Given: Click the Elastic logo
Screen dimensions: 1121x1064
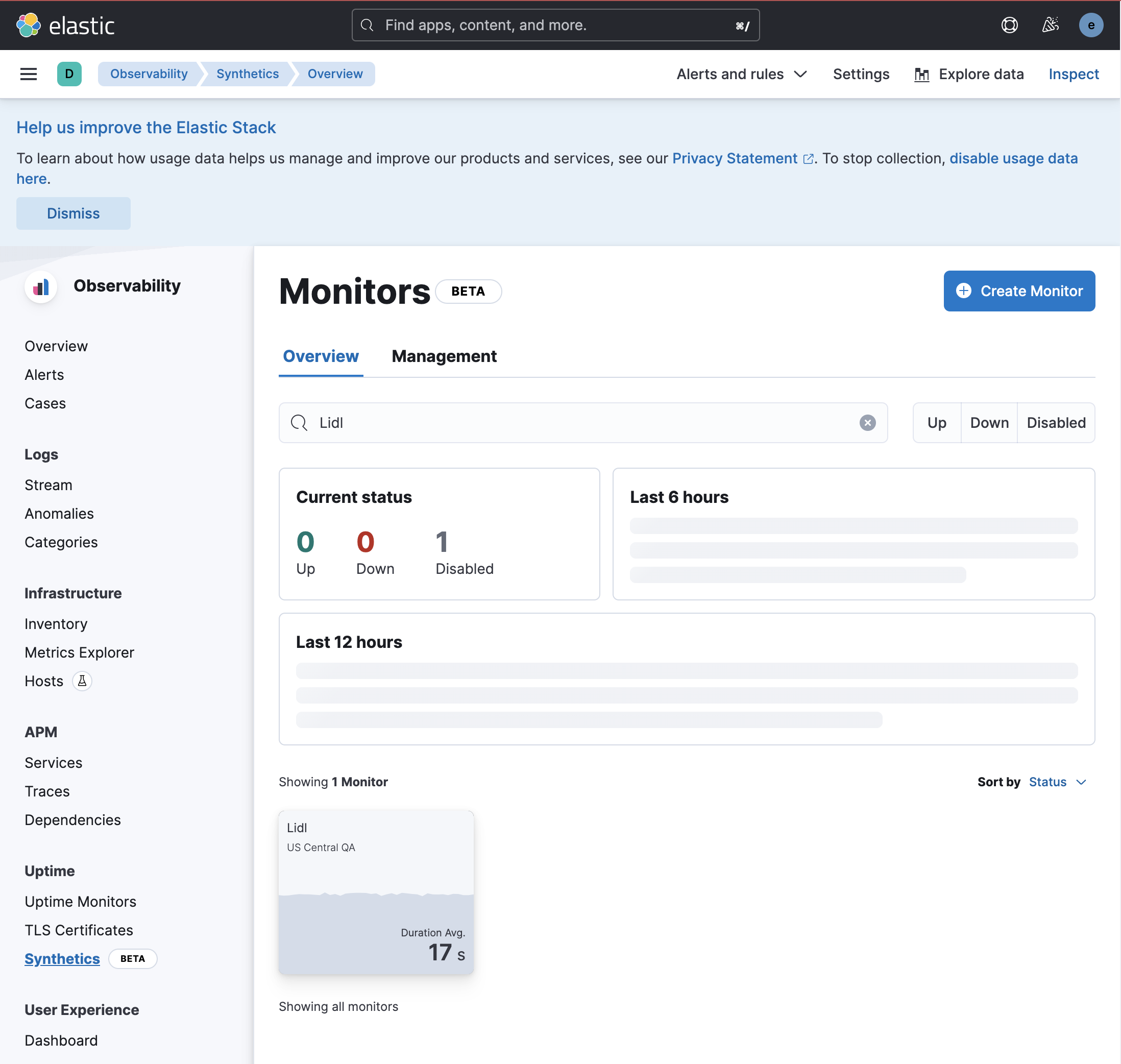Looking at the screenshot, I should point(65,25).
